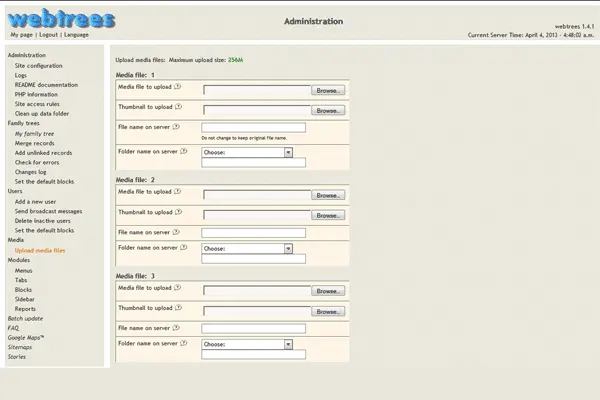Select Merge records in sidebar
The image size is (600, 400).
[x=36, y=144]
